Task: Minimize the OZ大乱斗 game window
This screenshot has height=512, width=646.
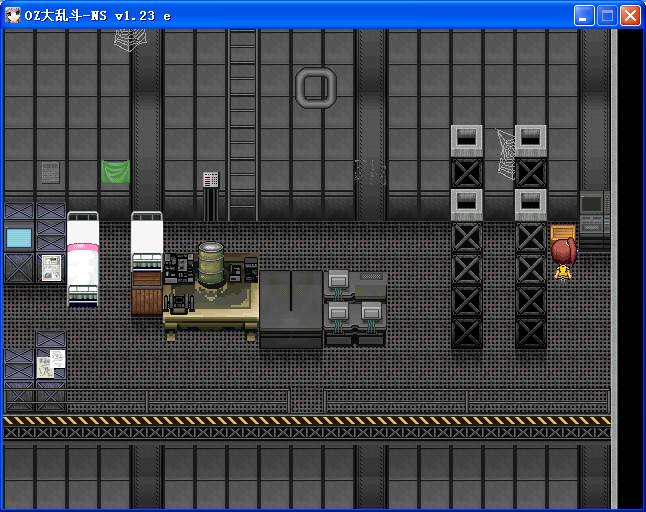Action: [584, 16]
